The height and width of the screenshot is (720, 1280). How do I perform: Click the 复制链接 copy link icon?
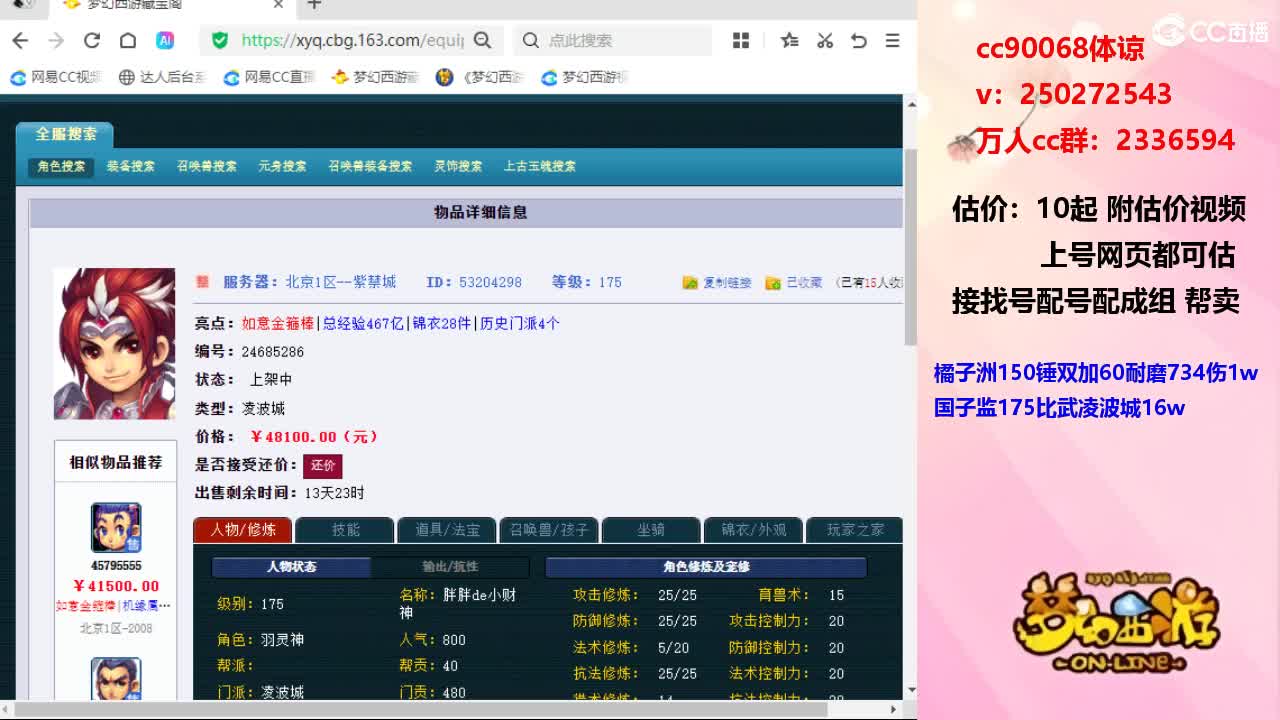coord(690,283)
